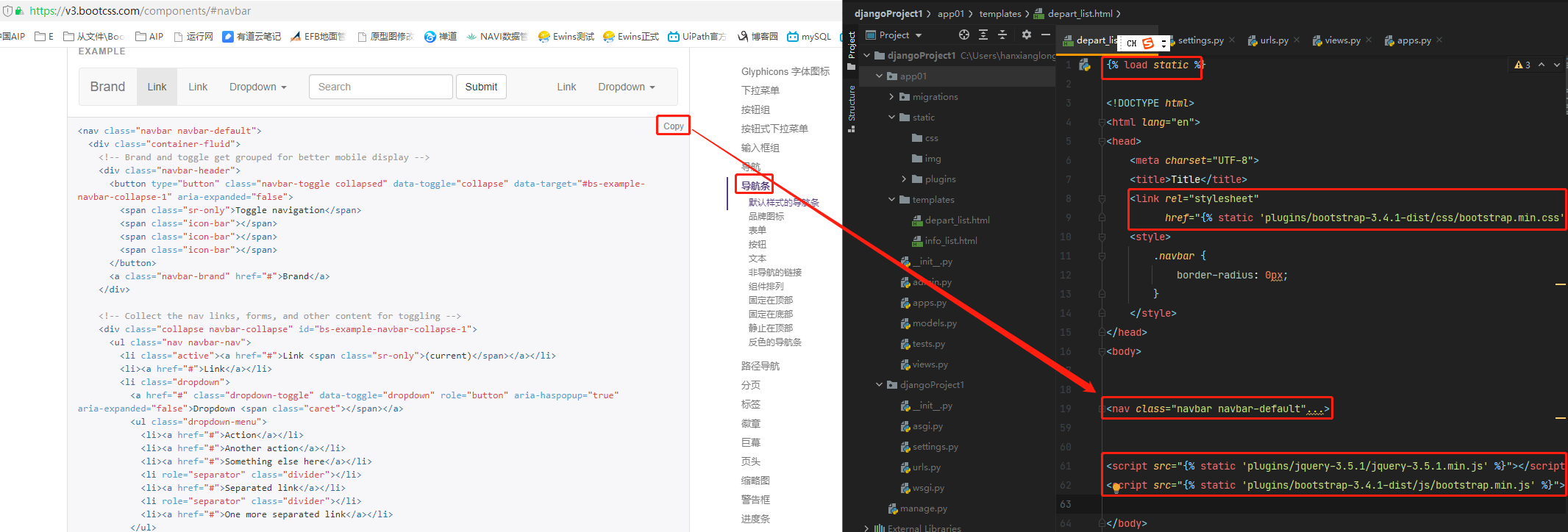Open the right-side Dropdown in navbar example
Image resolution: width=1568 pixels, height=532 pixels.
pyautogui.click(x=627, y=87)
